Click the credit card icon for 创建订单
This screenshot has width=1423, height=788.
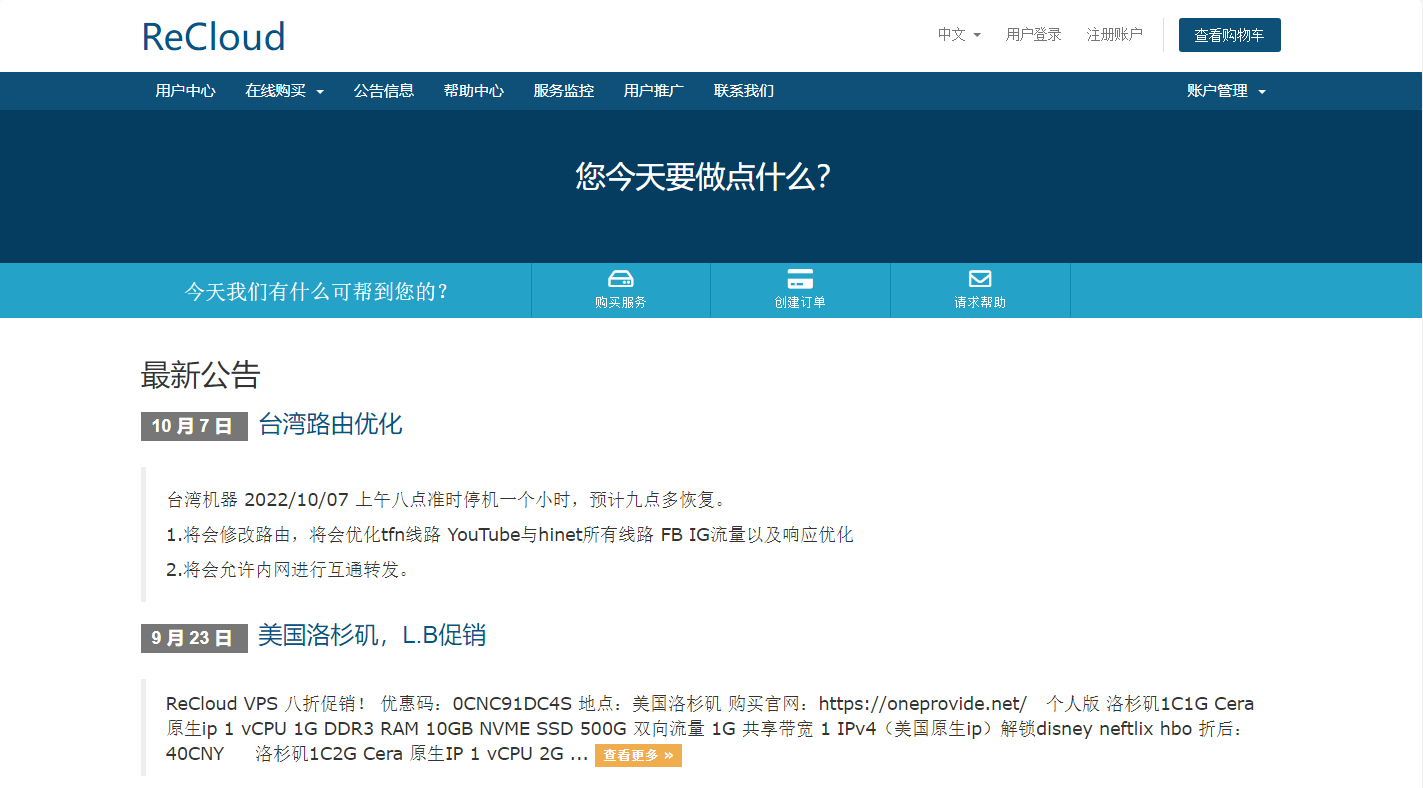[800, 279]
